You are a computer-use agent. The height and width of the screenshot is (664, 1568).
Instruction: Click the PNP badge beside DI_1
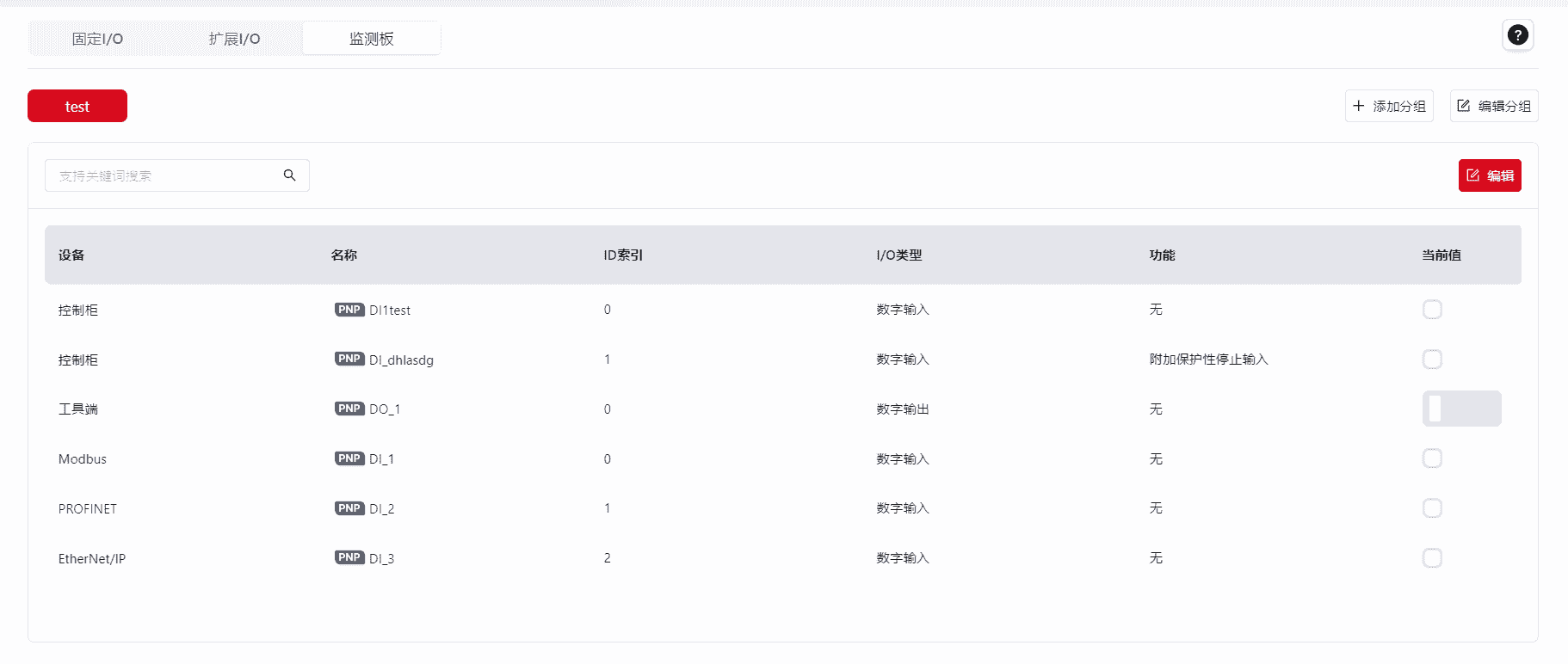[x=349, y=458]
